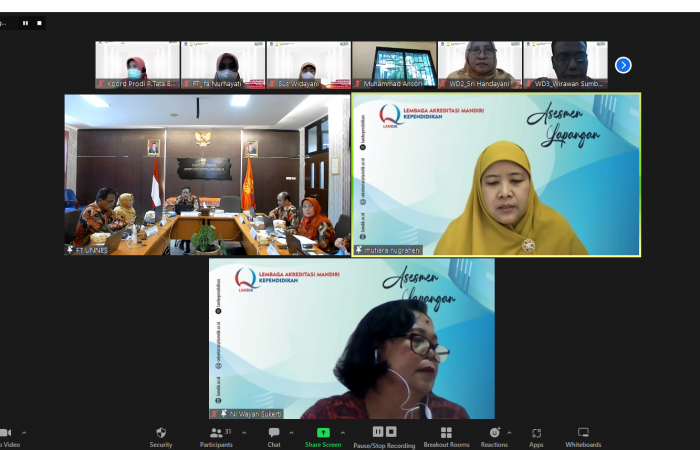Open the Security shield icon
Image resolution: width=700 pixels, height=450 pixels.
click(161, 432)
